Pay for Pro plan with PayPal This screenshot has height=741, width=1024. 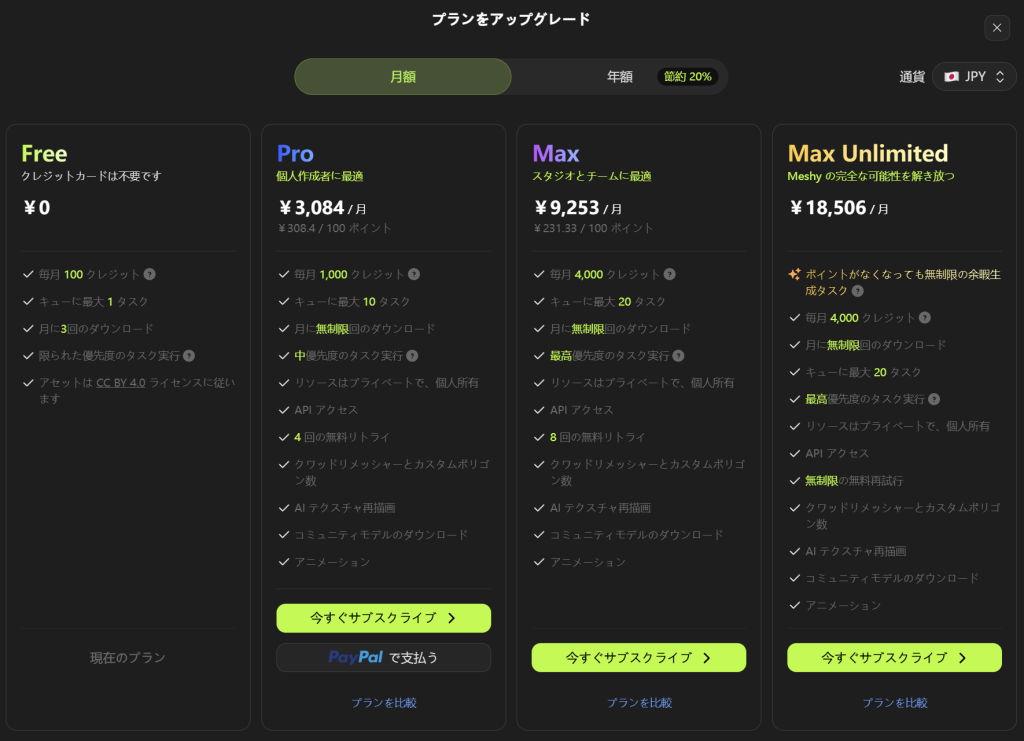point(383,657)
